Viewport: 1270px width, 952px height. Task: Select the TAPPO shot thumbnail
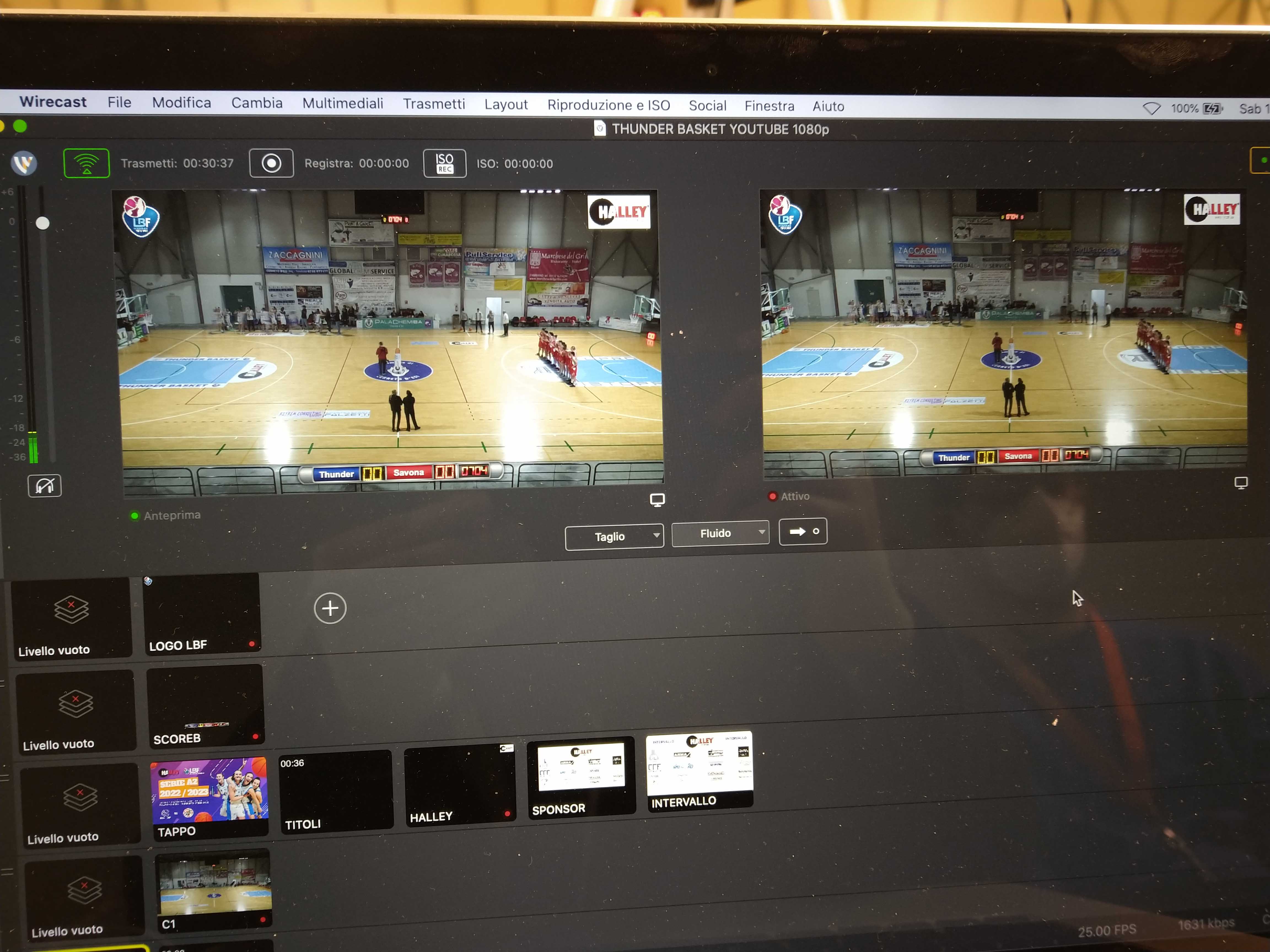point(209,799)
